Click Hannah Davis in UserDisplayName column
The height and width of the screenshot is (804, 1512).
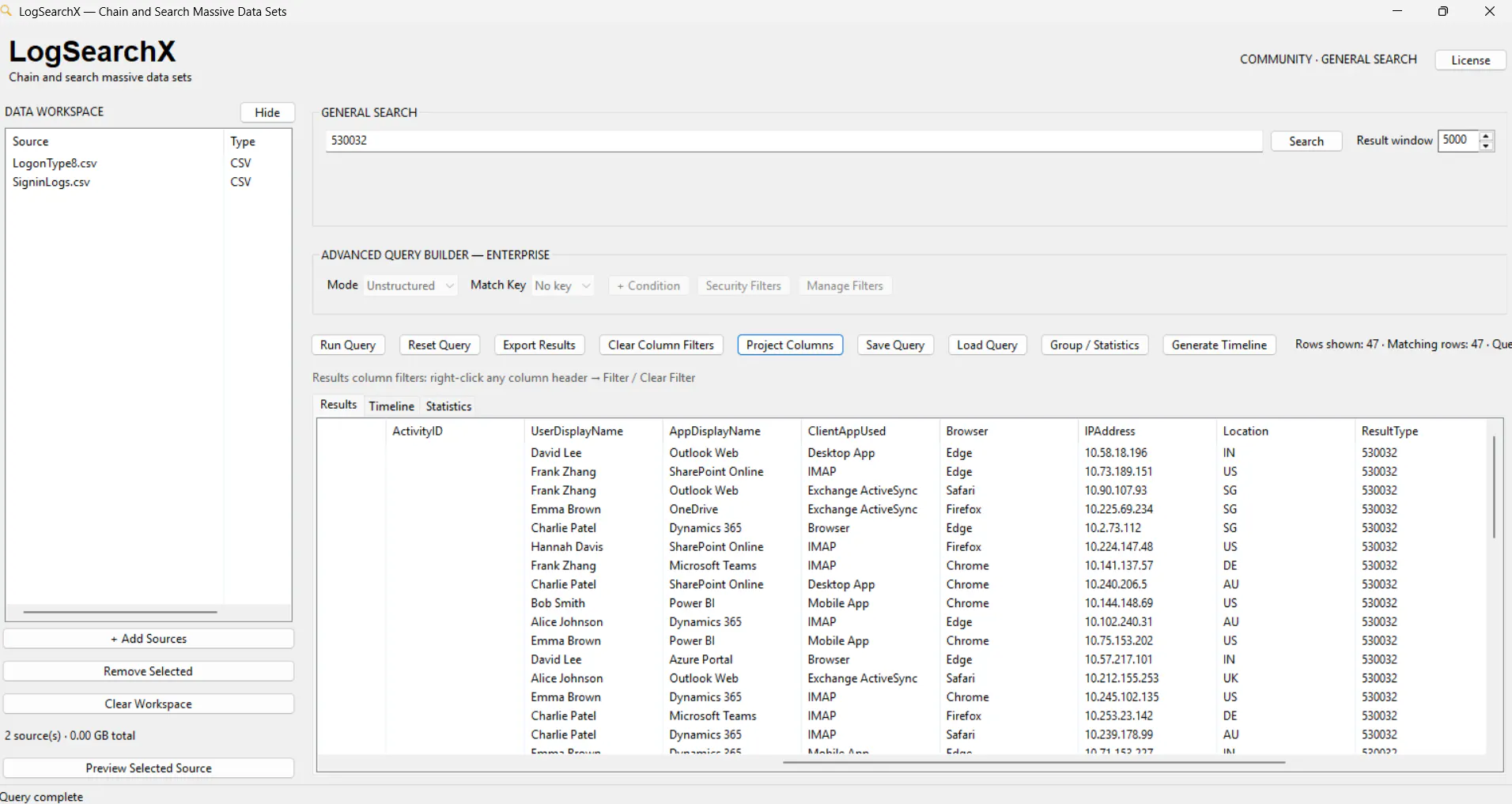[x=567, y=547]
